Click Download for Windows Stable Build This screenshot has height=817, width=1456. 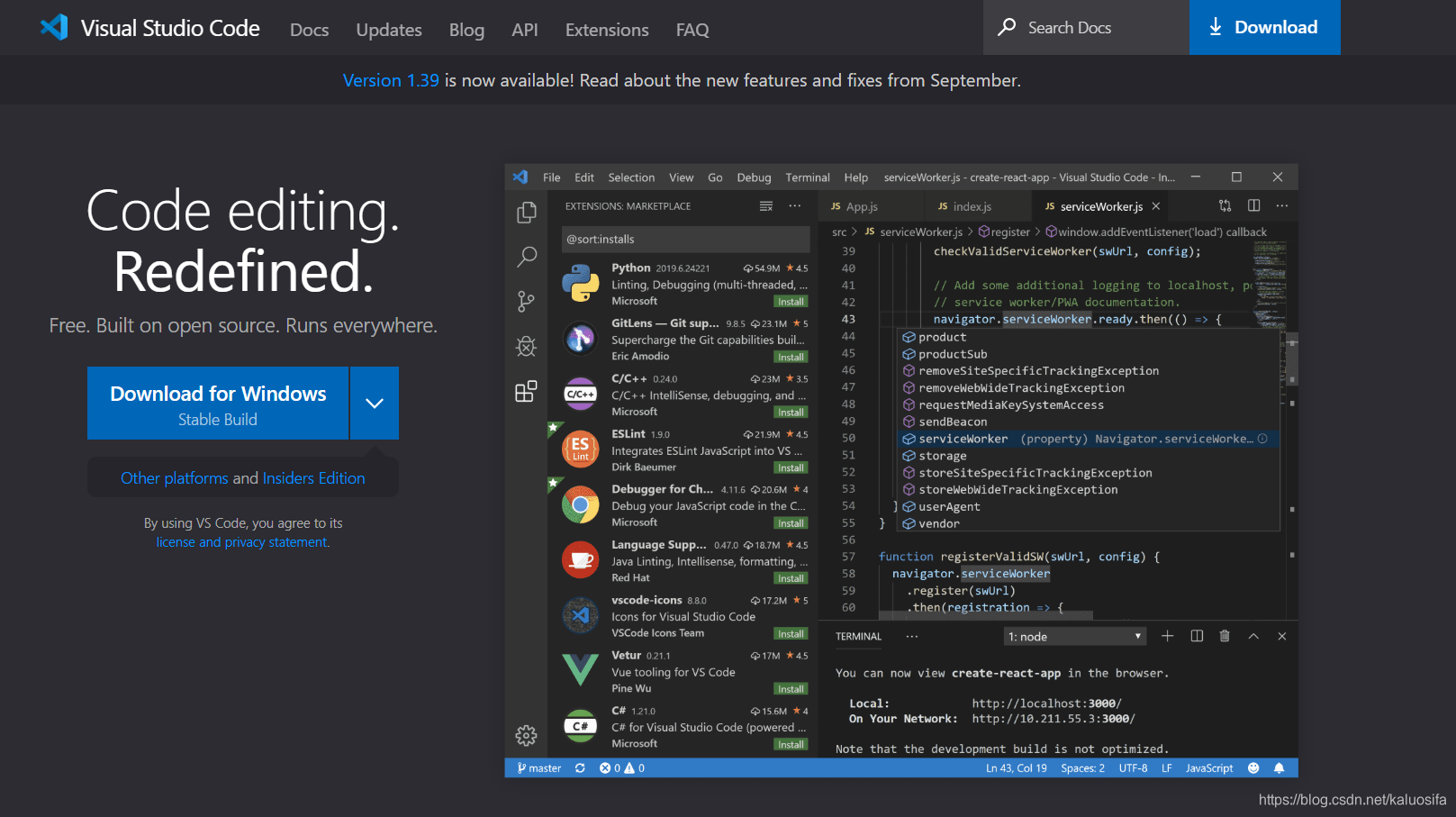pyautogui.click(x=218, y=403)
